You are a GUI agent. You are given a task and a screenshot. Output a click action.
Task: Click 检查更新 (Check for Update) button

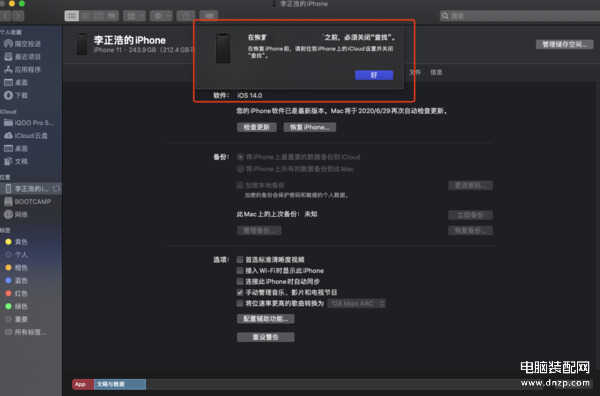(257, 127)
